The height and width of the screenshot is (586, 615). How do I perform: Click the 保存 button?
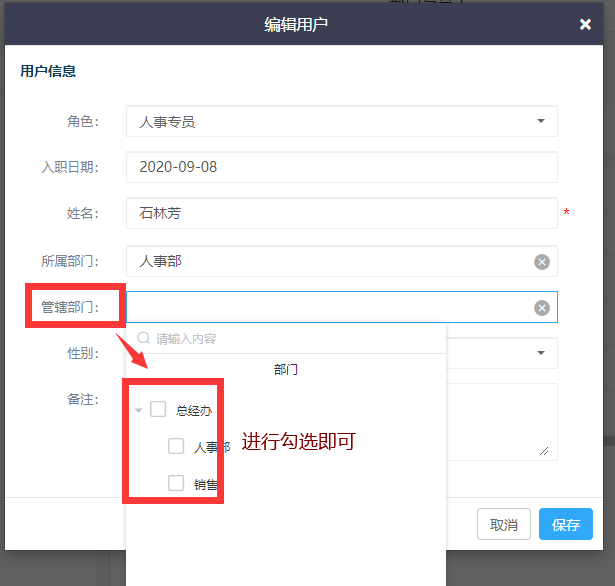pos(566,524)
